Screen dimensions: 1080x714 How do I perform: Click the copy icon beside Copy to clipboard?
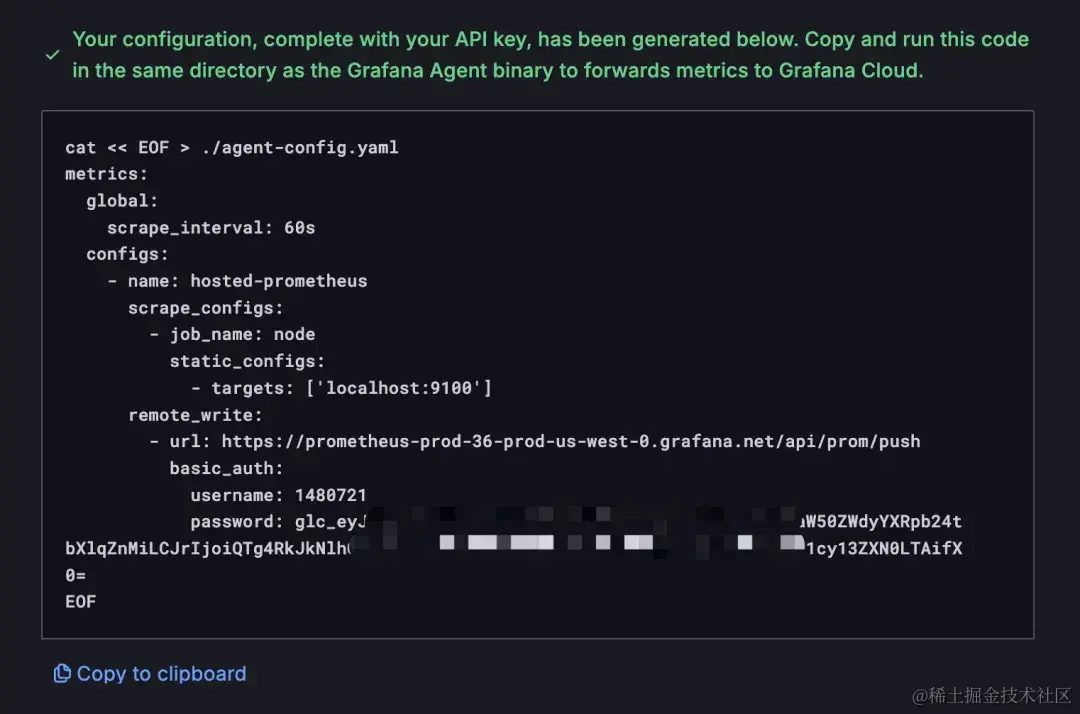(x=62, y=674)
